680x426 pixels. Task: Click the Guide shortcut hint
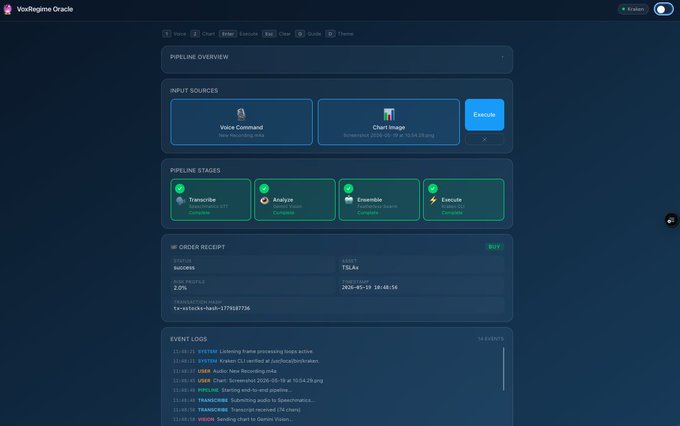pyautogui.click(x=308, y=34)
